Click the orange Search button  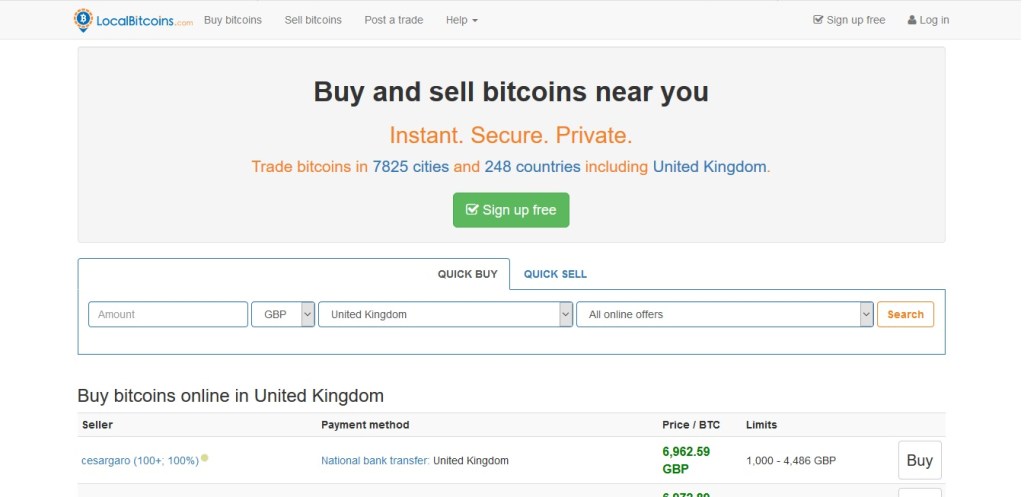(x=905, y=314)
